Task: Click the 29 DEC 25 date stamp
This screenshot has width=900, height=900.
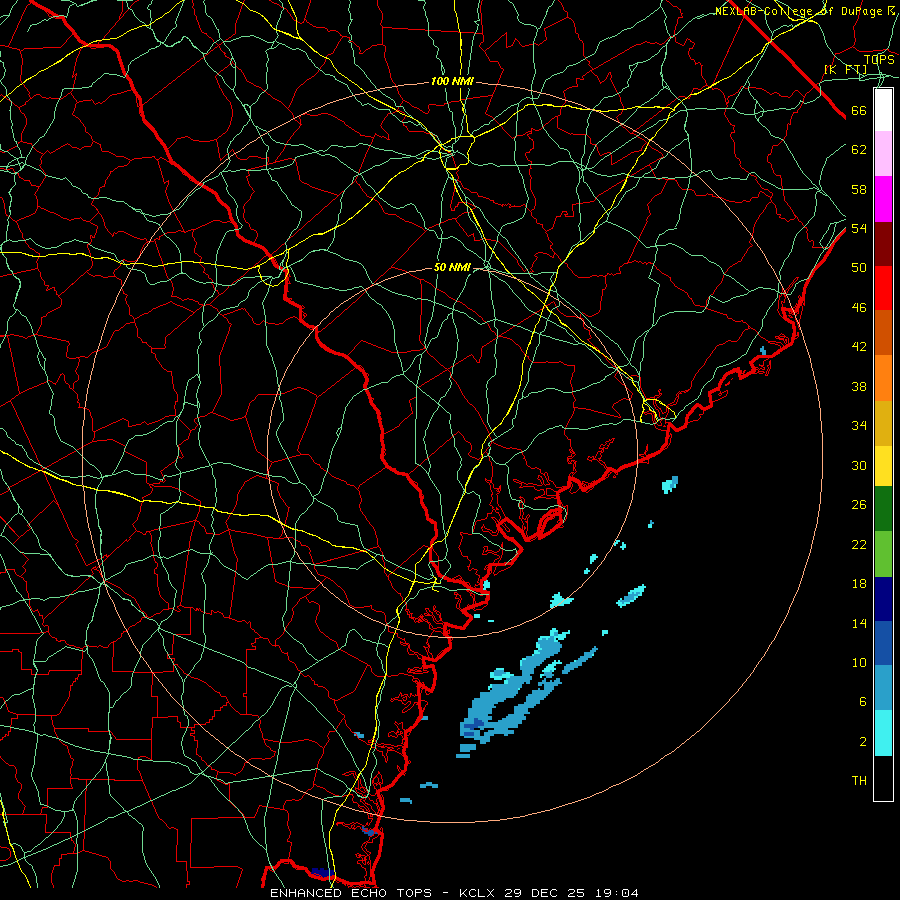Action: click(x=545, y=893)
